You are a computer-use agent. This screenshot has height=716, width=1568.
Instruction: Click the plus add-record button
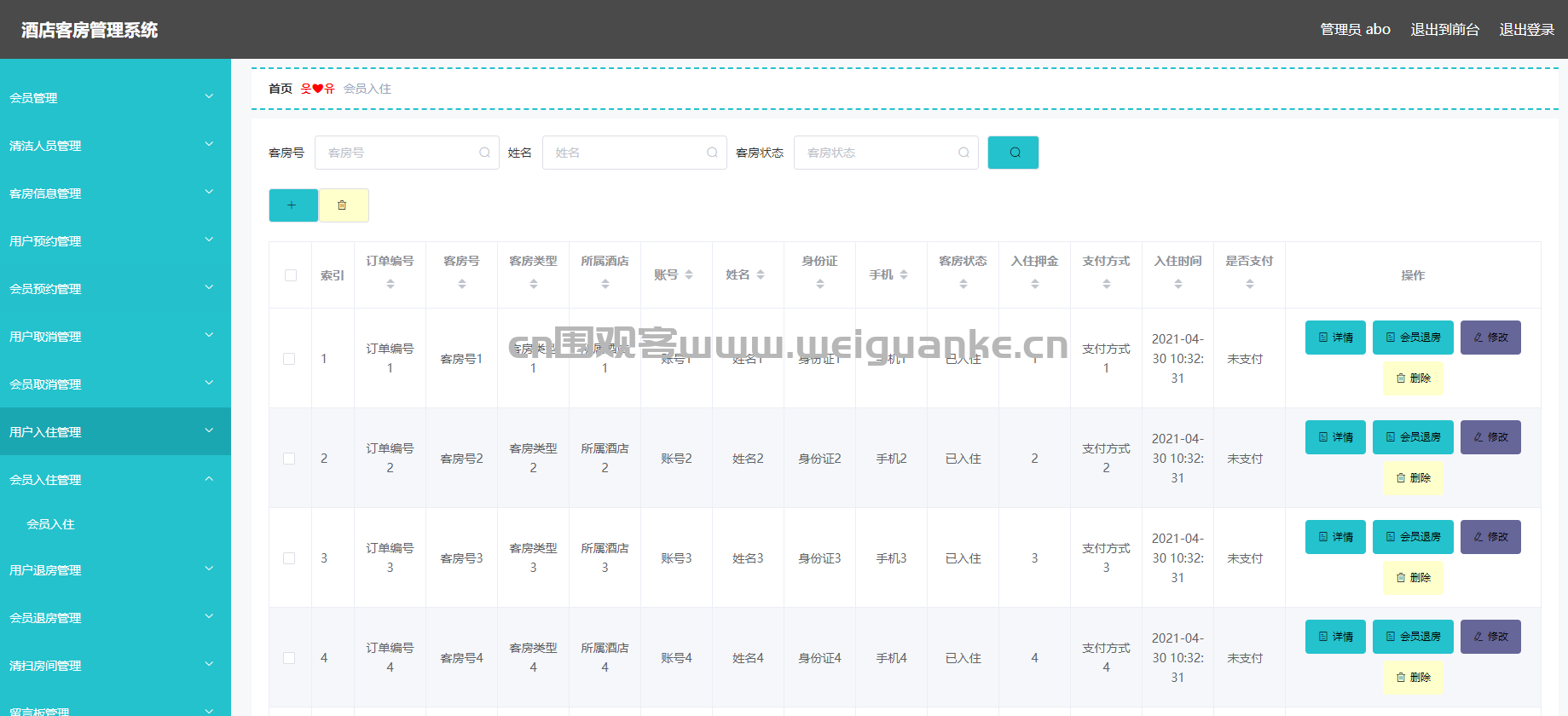point(292,205)
